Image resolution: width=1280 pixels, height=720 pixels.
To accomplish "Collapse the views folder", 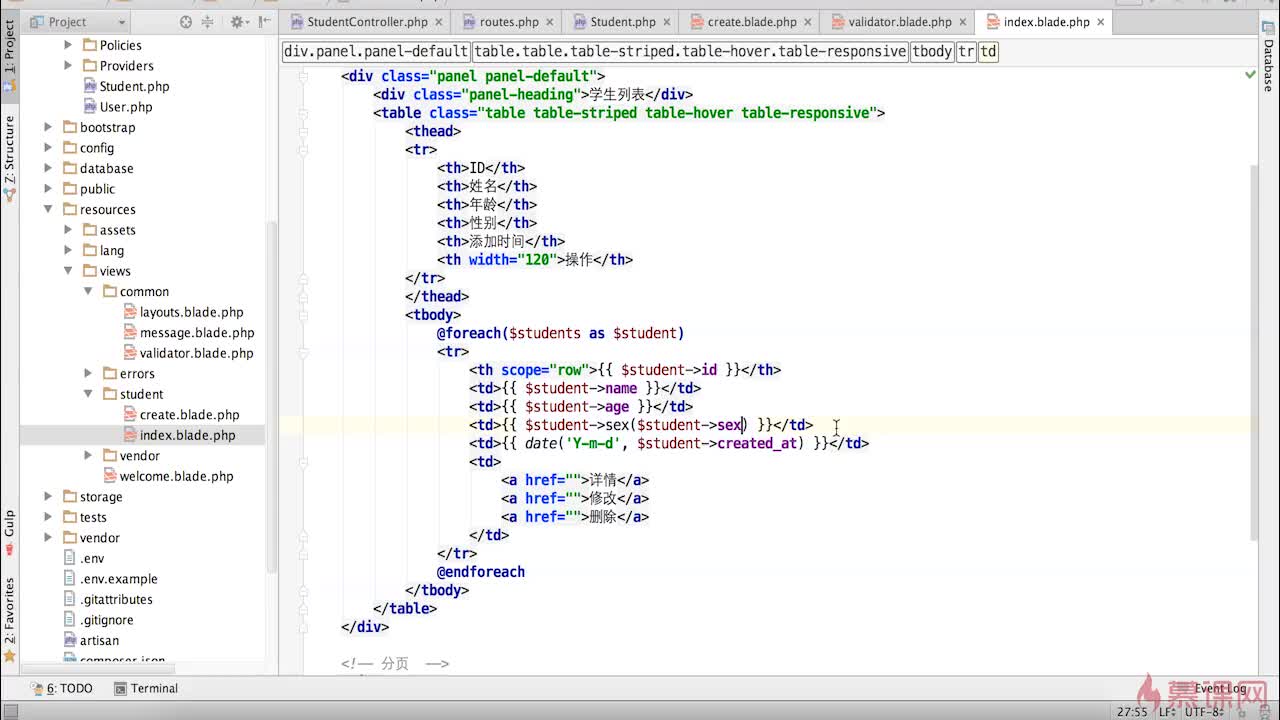I will click(x=68, y=271).
